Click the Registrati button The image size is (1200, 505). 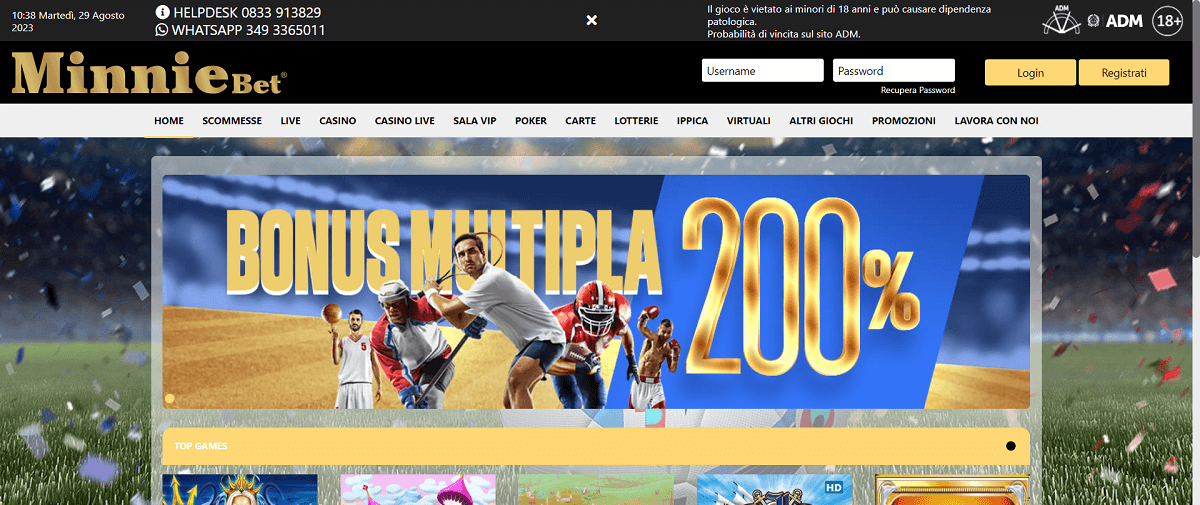tap(1124, 73)
